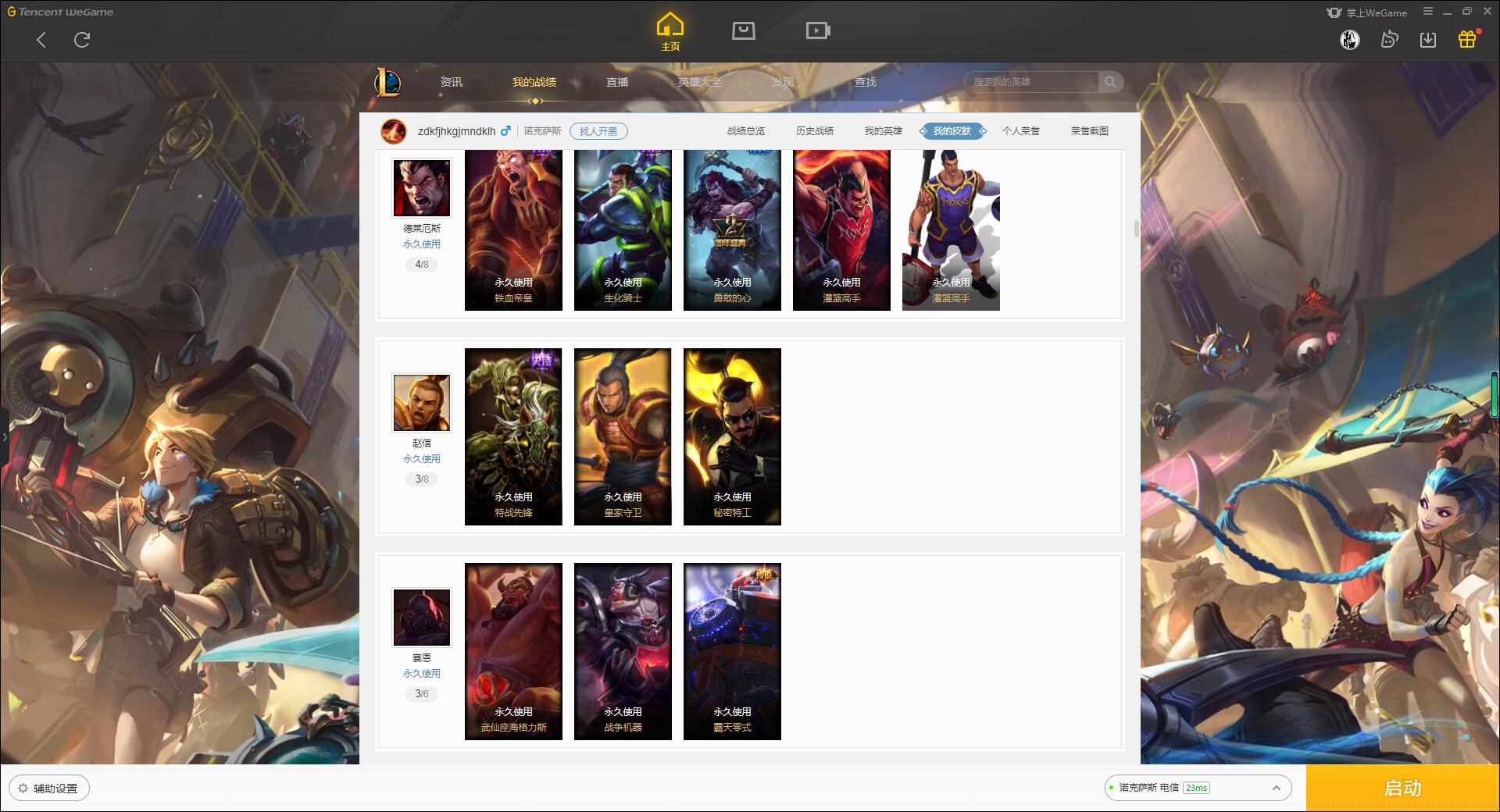
Task: Click the search magnifier button
Action: [x=1110, y=82]
